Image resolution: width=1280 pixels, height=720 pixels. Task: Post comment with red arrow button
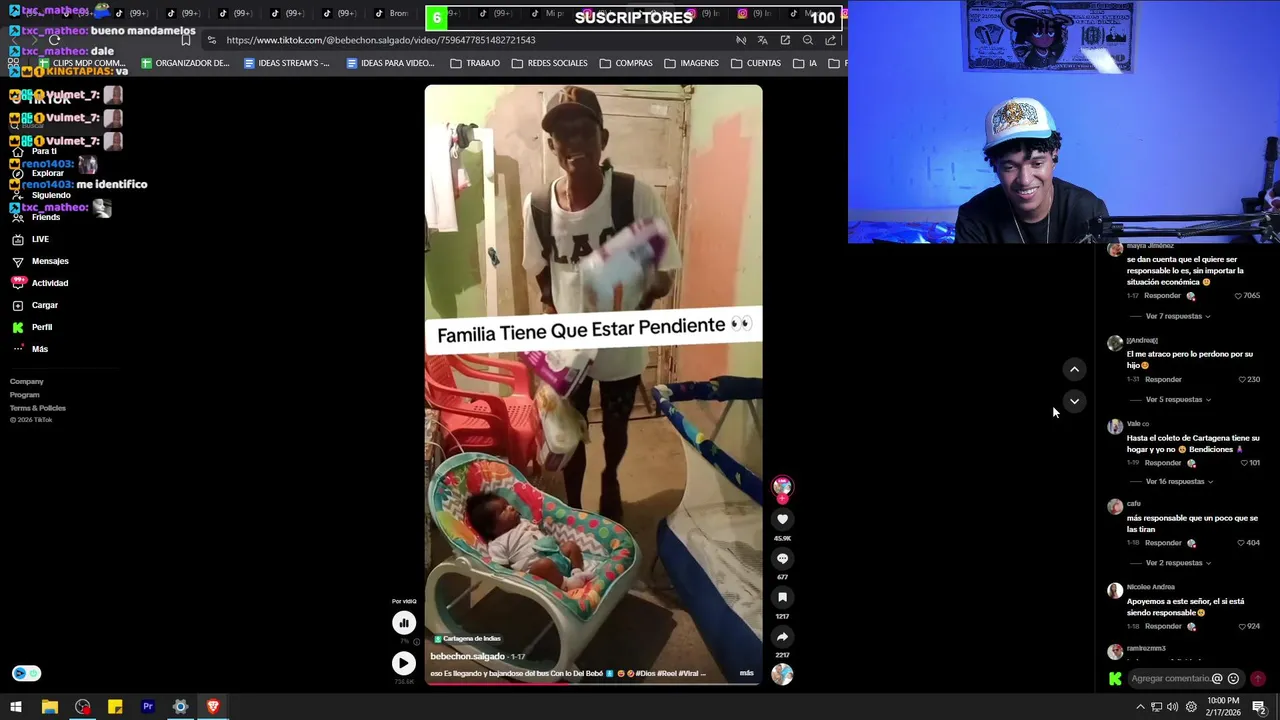(x=1258, y=678)
